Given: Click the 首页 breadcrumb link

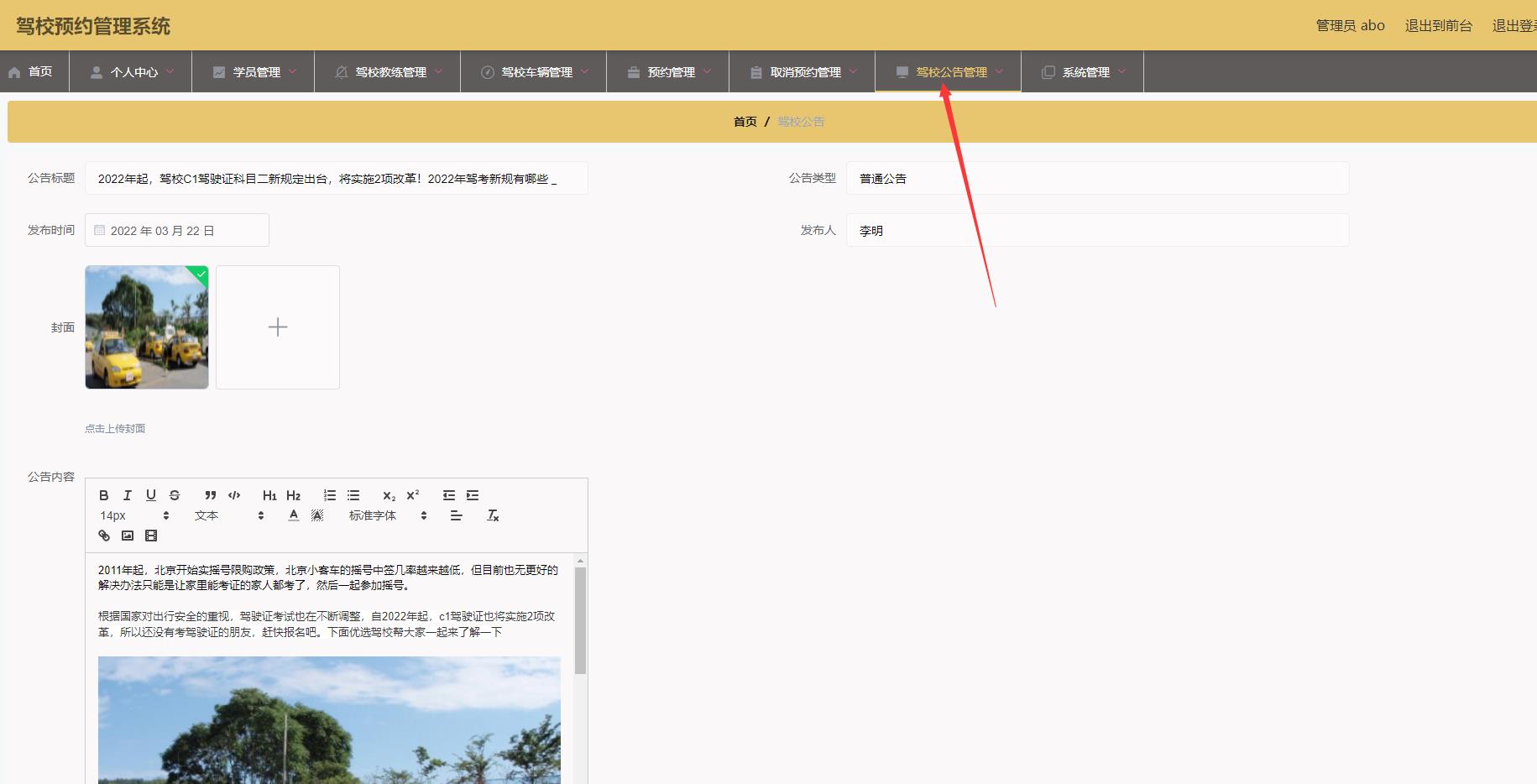Looking at the screenshot, I should point(745,122).
